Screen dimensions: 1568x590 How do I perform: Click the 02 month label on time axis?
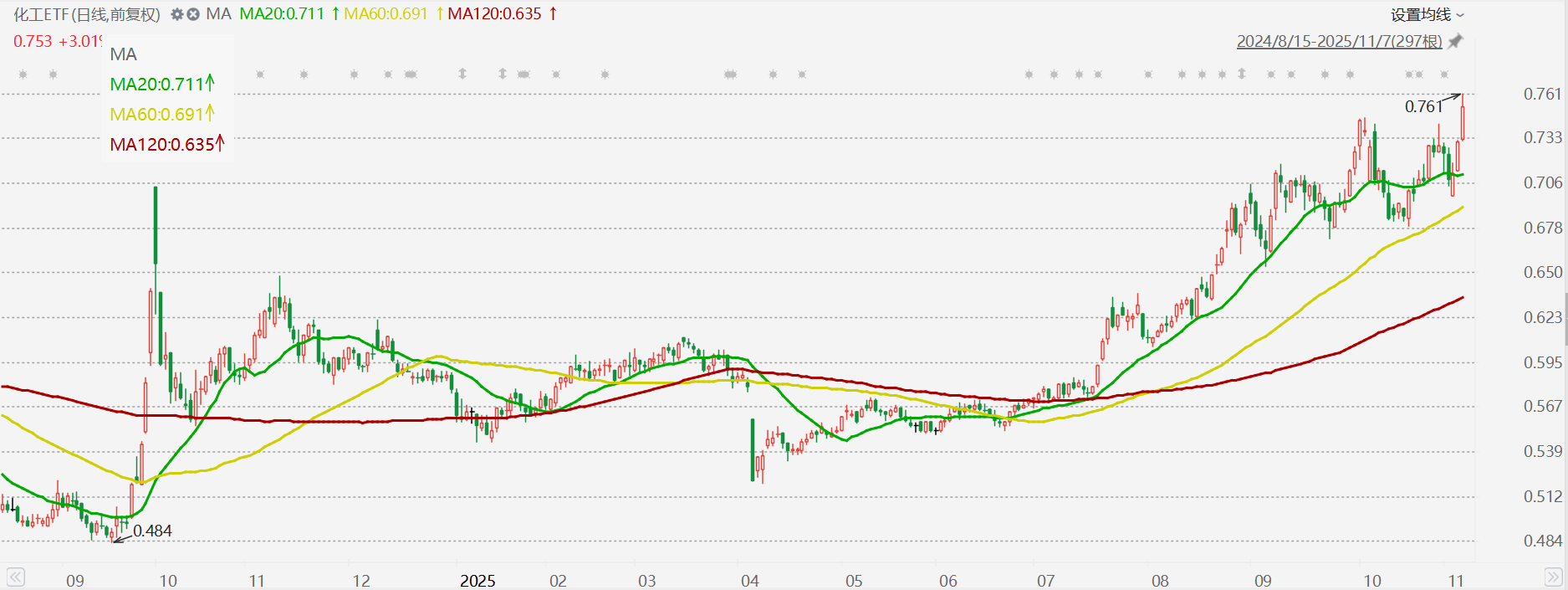[x=557, y=580]
